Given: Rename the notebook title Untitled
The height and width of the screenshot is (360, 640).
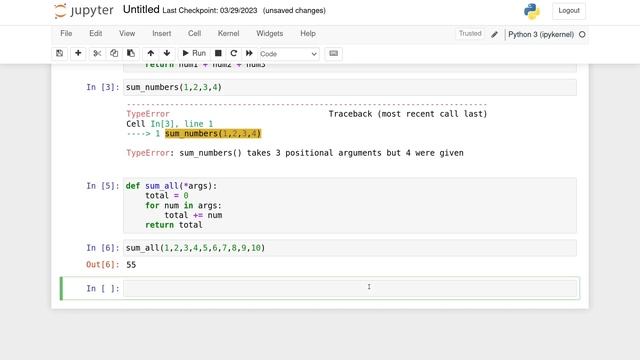Looking at the screenshot, I should click(x=141, y=10).
